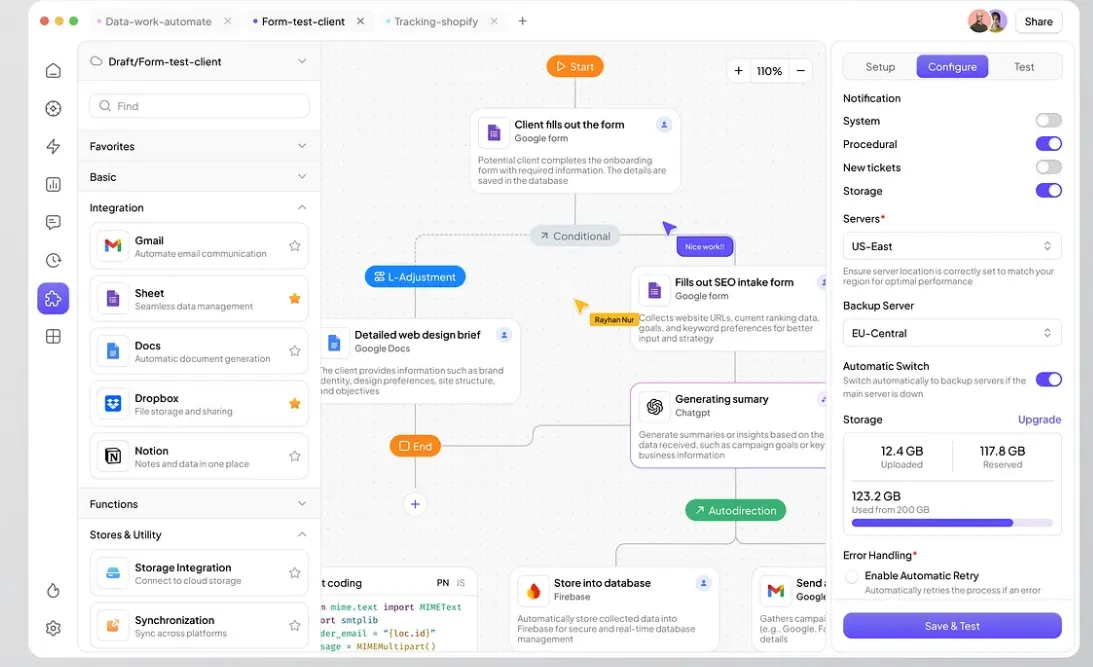Screen dimensions: 1093x667
Task: Expand the Favorites section
Action: click(x=199, y=146)
